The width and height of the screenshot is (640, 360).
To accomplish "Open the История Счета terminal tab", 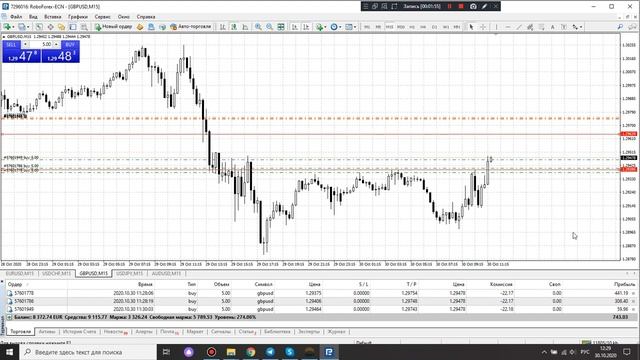I will 79,332.
